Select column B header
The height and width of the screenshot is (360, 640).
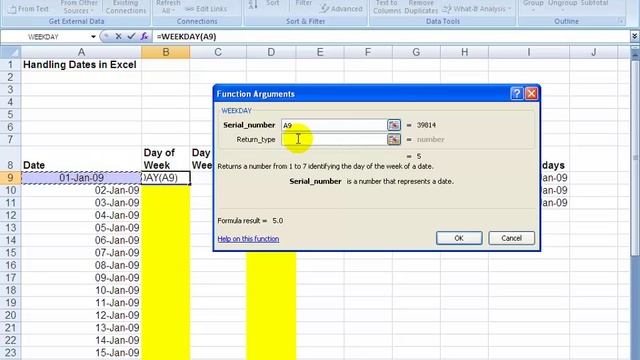pos(166,52)
